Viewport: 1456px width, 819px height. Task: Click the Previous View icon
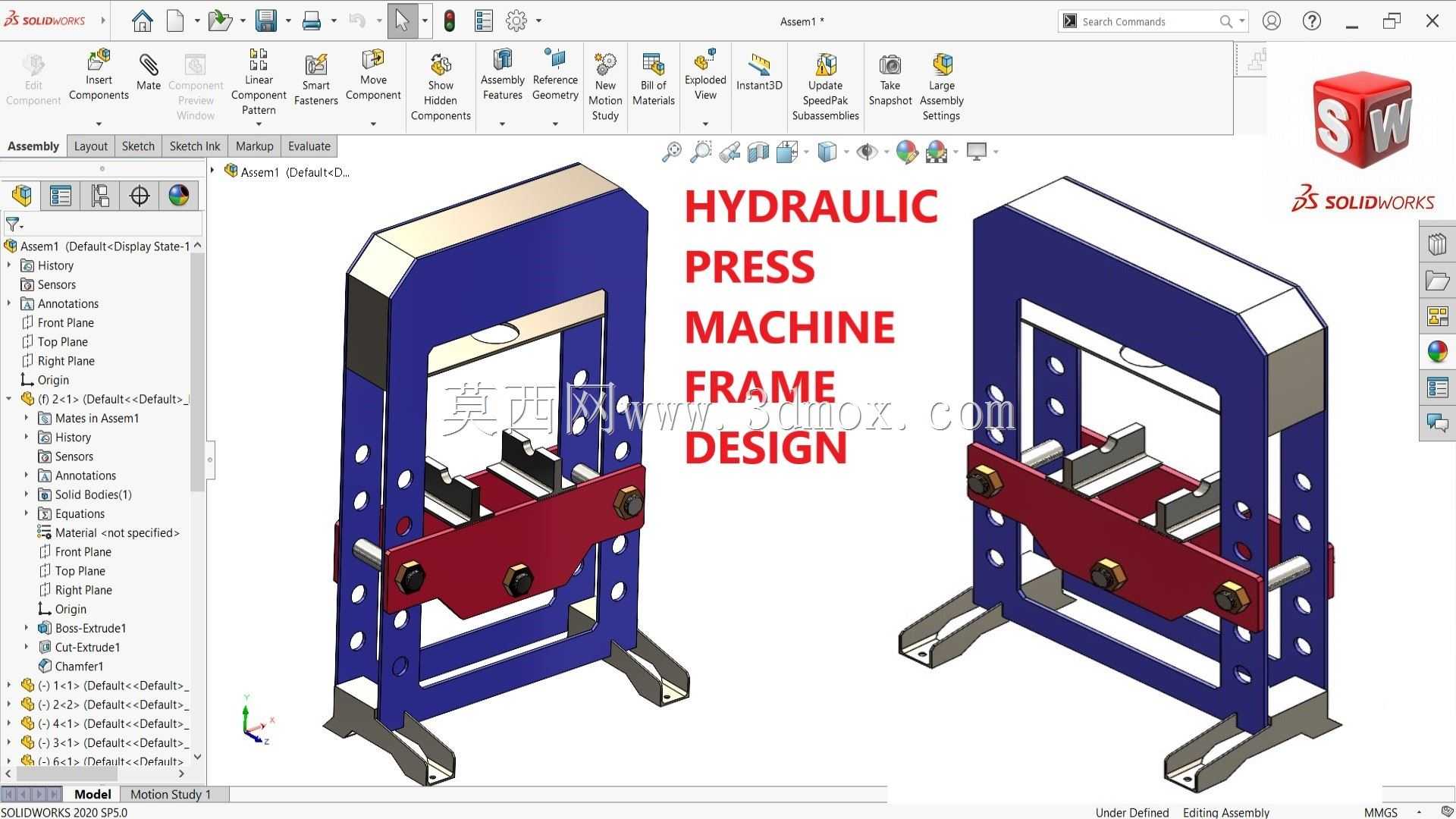(730, 152)
